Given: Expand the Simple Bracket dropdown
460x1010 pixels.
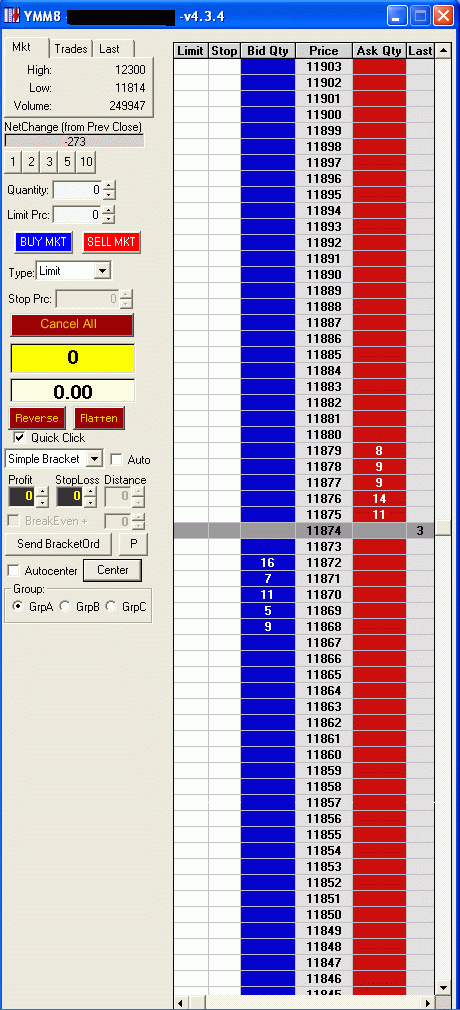Looking at the screenshot, I should click(x=94, y=459).
